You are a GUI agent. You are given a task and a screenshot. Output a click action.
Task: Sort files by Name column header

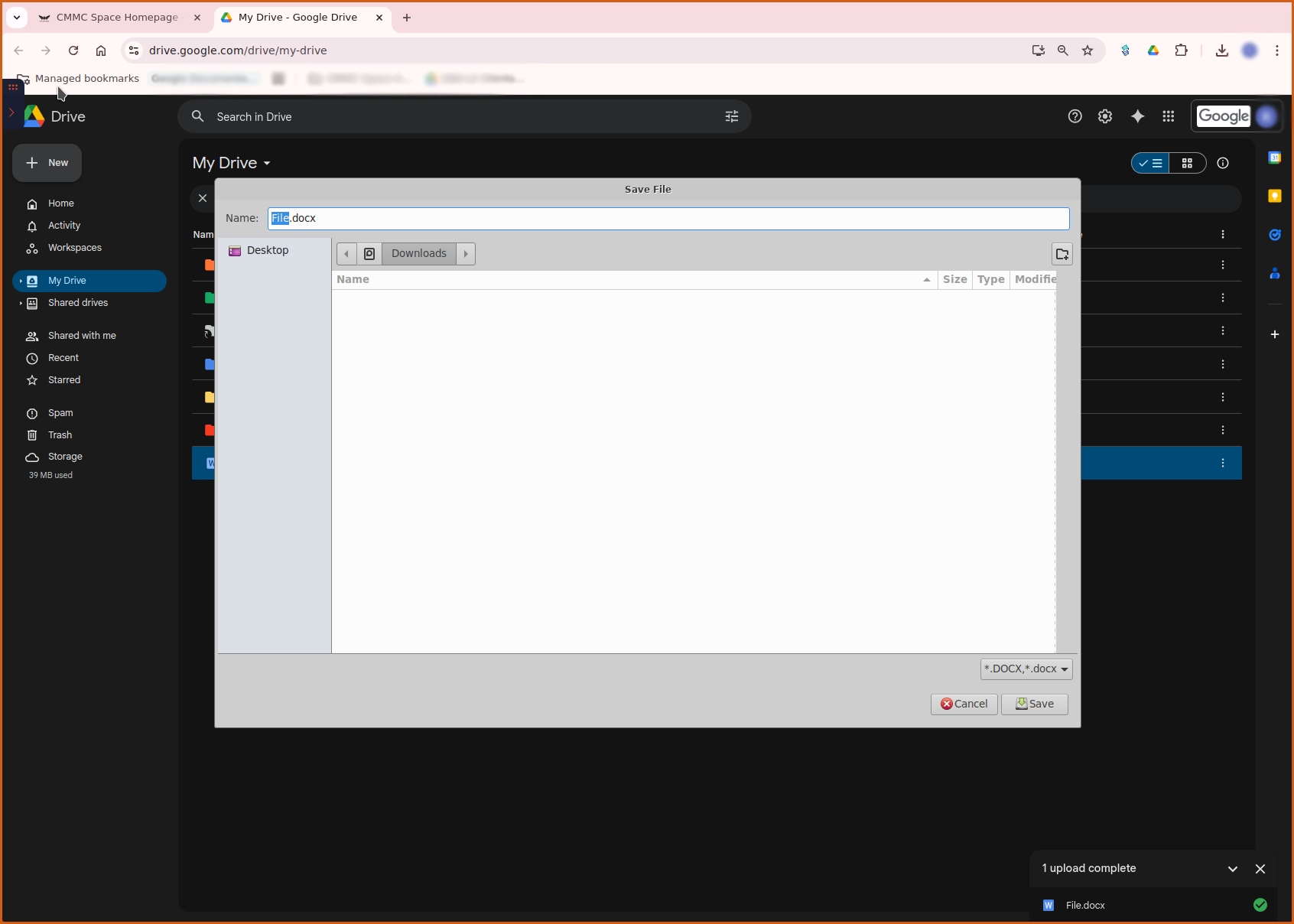coord(635,279)
